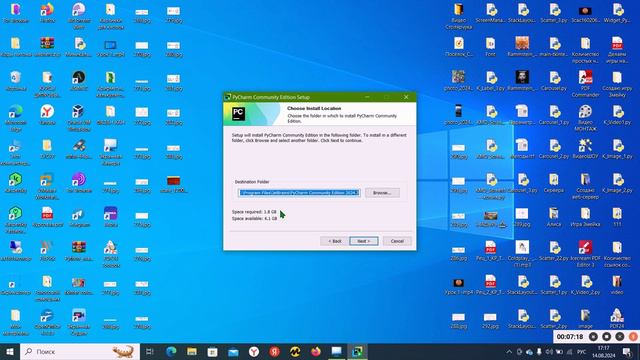This screenshot has height=360, width=640.
Task: Select the Scatter_2.py file
Action: click(x=554, y=319)
